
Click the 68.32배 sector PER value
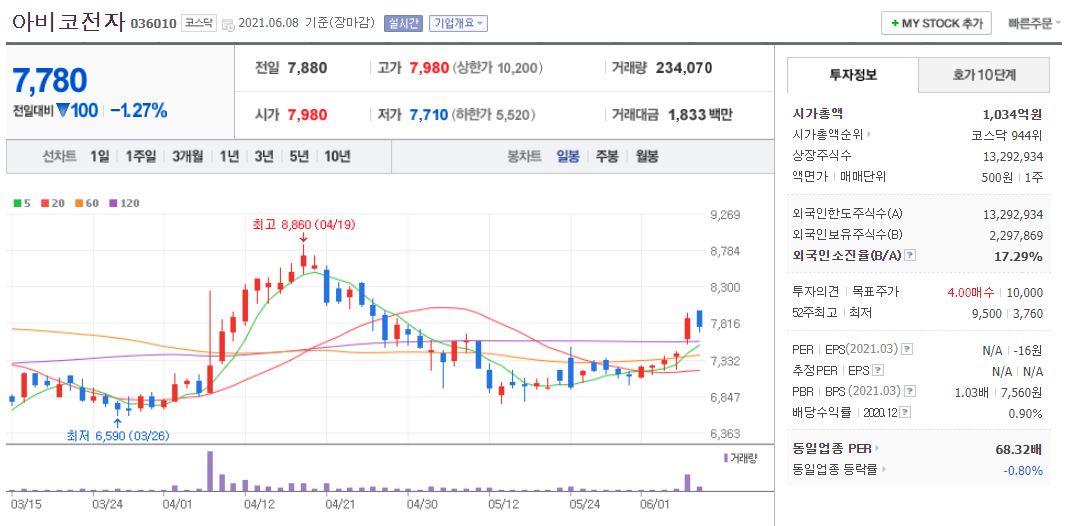coord(1018,449)
